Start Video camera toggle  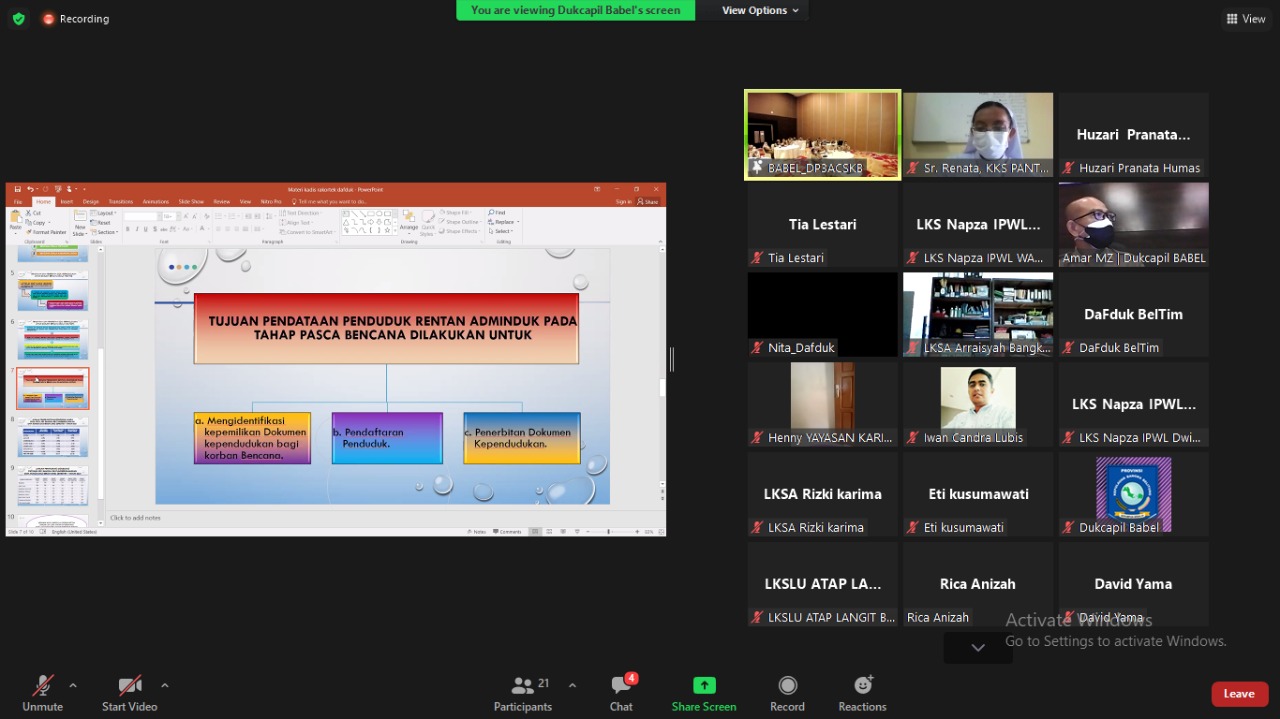click(129, 693)
